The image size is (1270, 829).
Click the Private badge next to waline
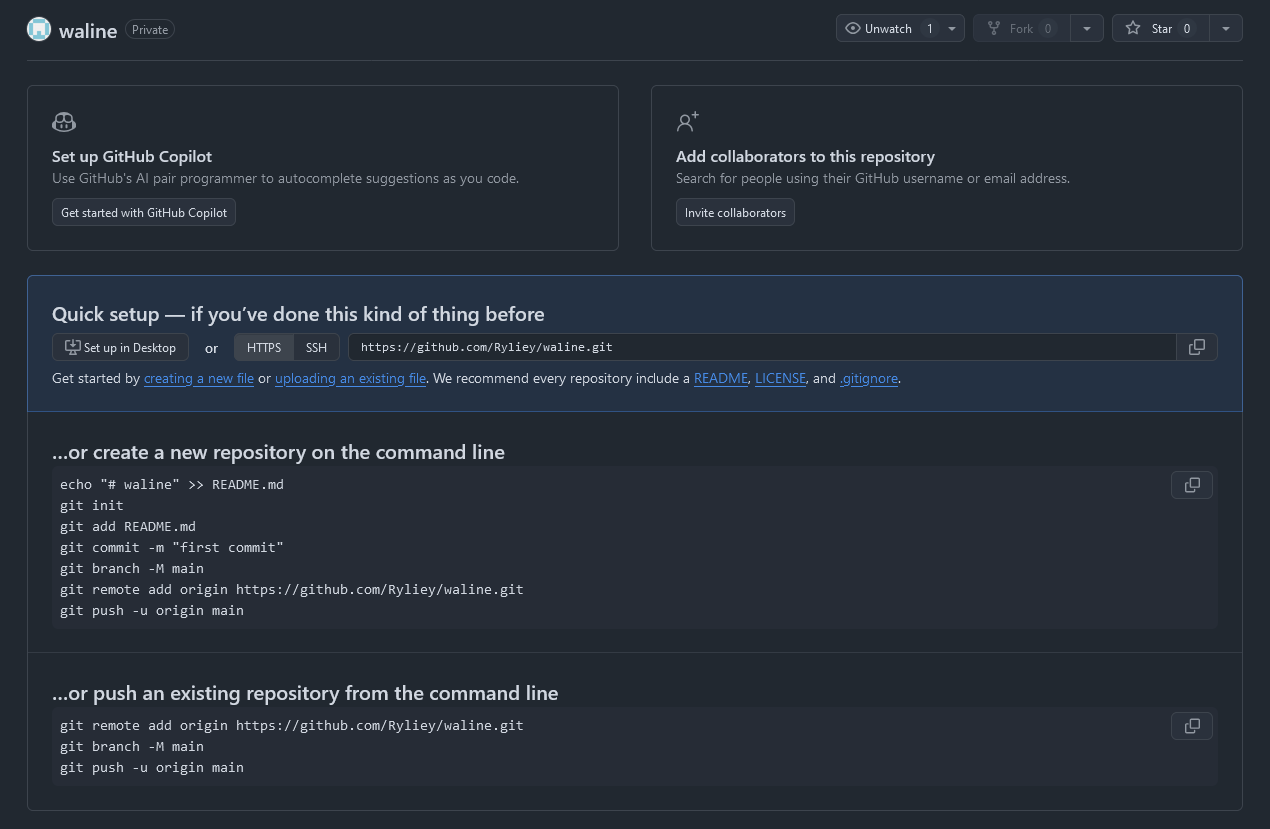(149, 29)
